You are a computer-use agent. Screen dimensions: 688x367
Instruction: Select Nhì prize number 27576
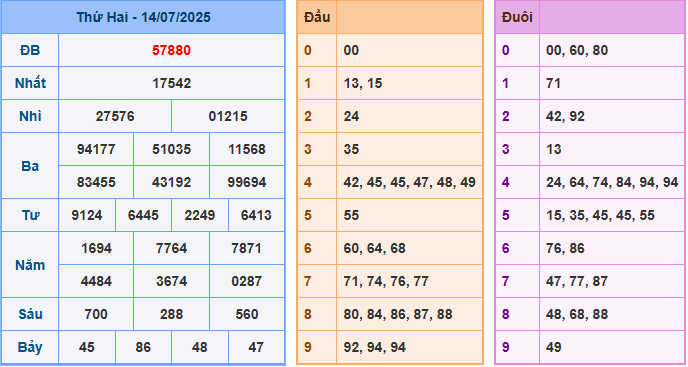(x=115, y=116)
